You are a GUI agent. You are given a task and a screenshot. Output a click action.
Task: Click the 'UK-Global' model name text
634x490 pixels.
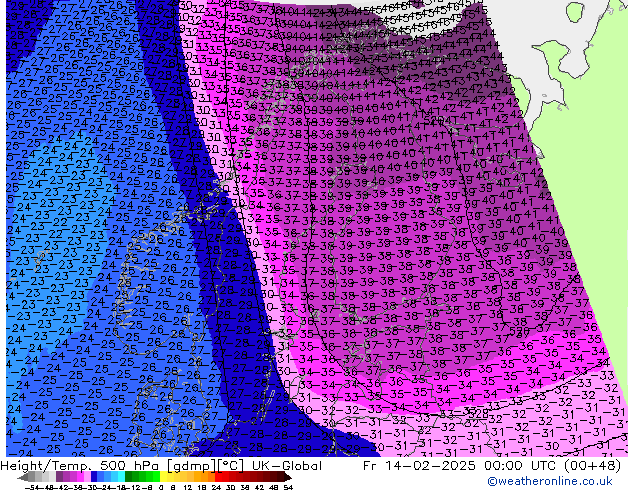(287, 466)
